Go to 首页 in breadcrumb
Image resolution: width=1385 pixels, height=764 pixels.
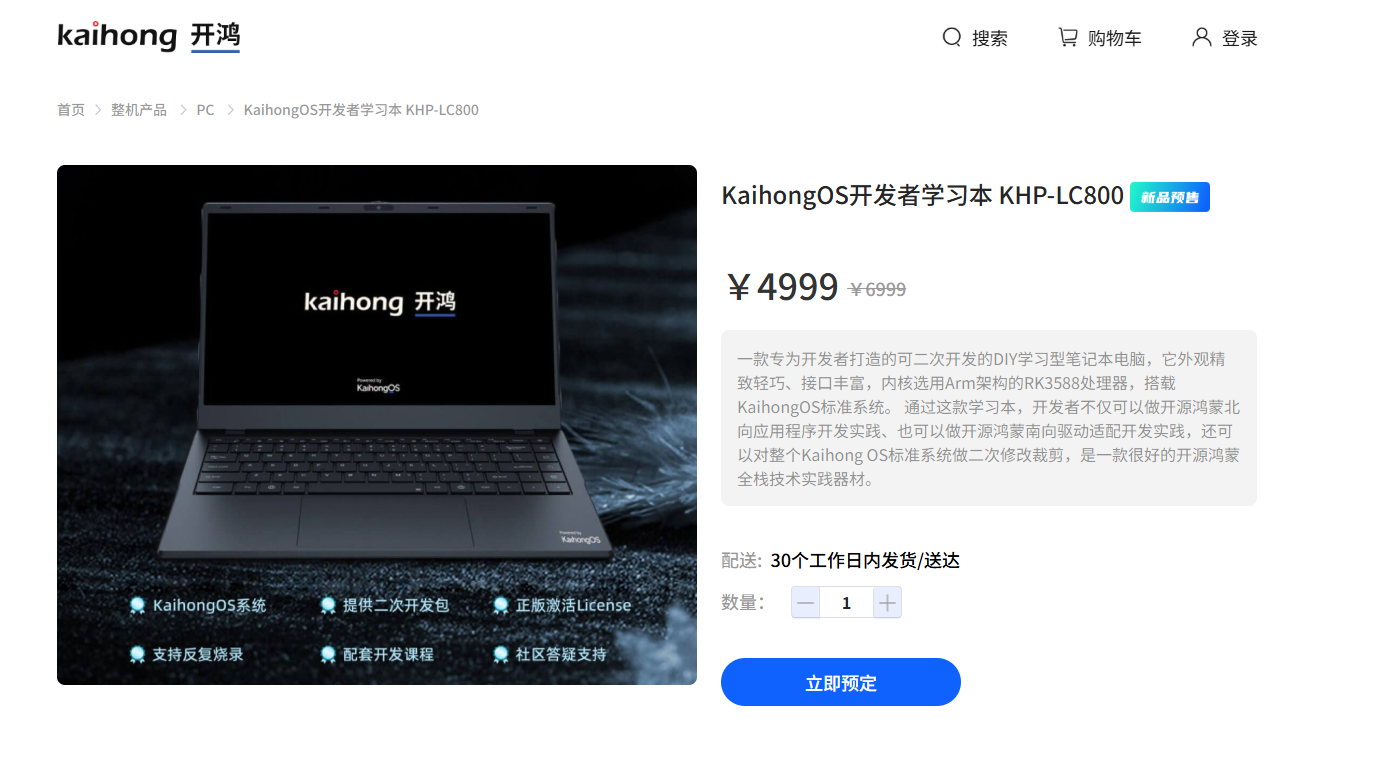click(71, 110)
